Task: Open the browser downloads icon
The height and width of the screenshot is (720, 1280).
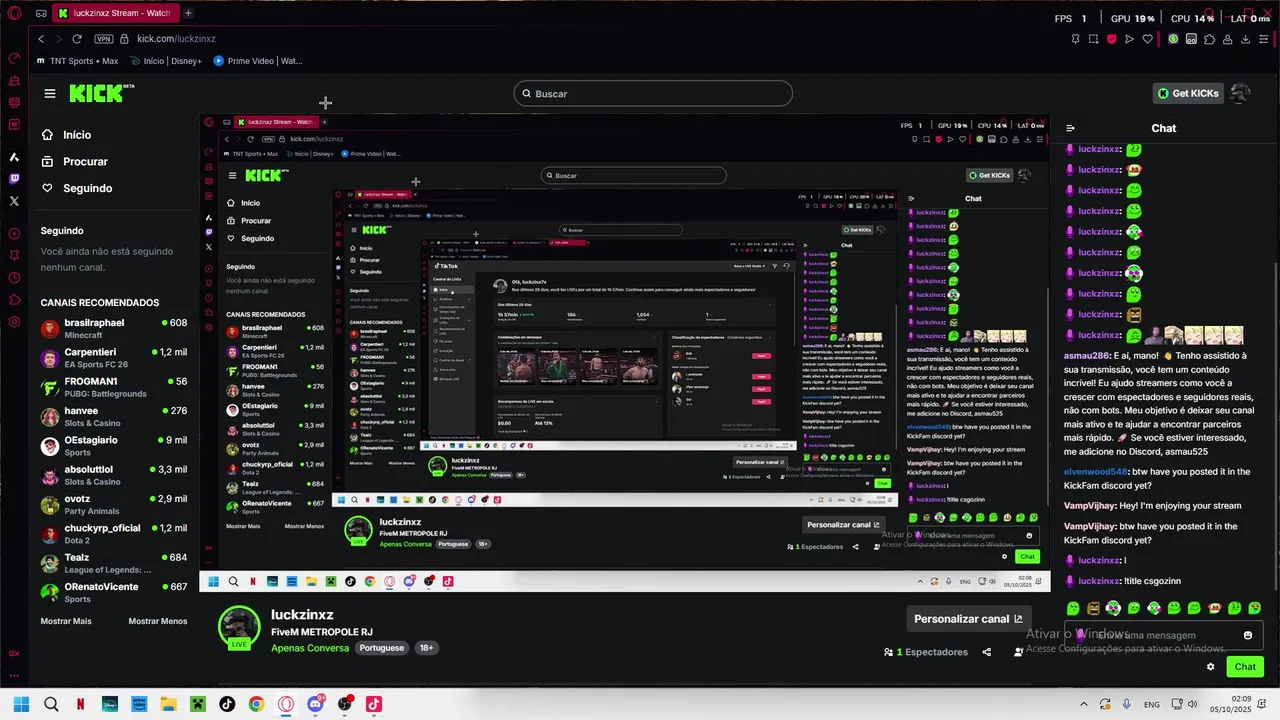Action: 1245,39
